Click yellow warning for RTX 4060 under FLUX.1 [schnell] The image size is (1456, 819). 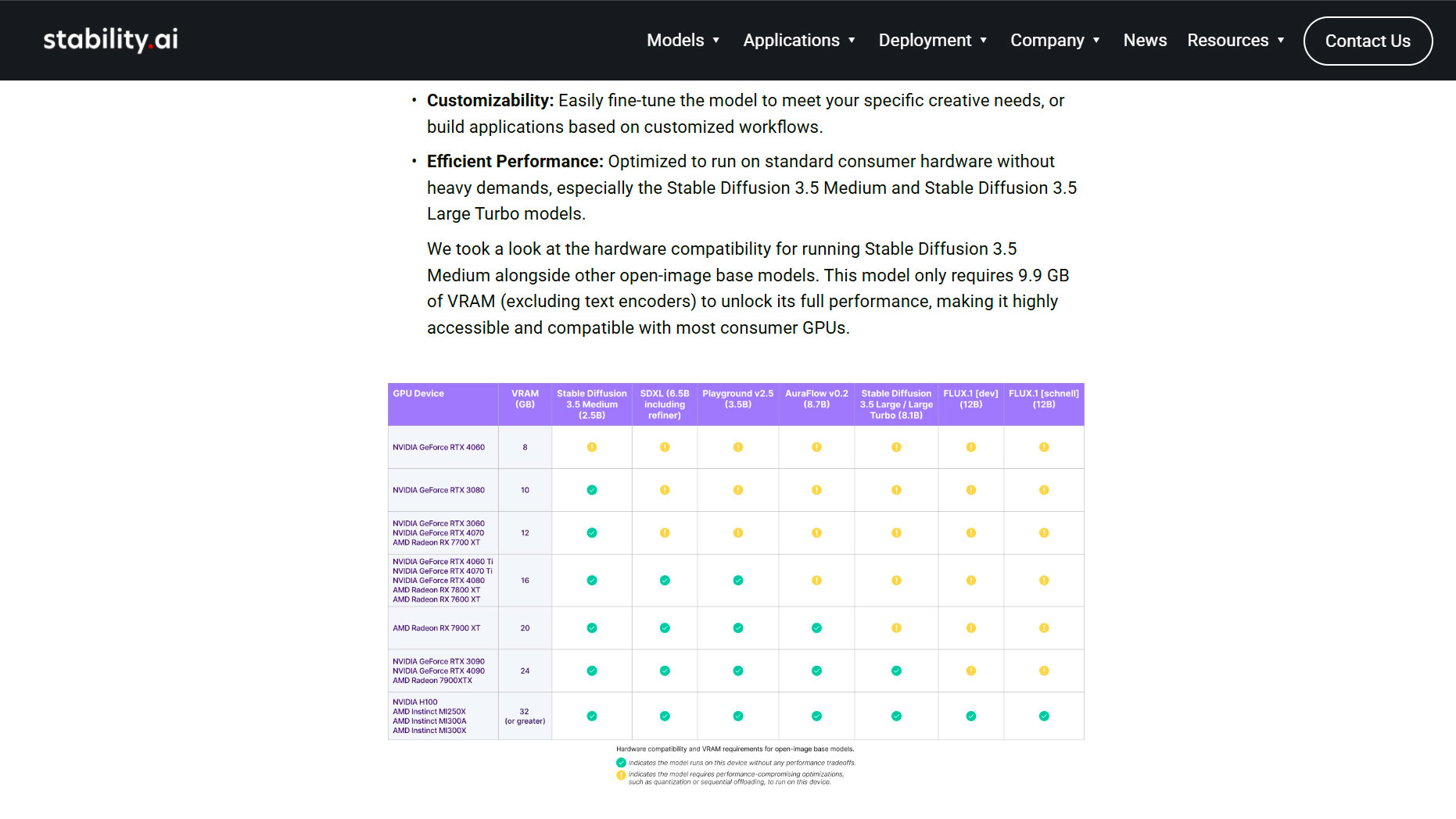point(1044,447)
